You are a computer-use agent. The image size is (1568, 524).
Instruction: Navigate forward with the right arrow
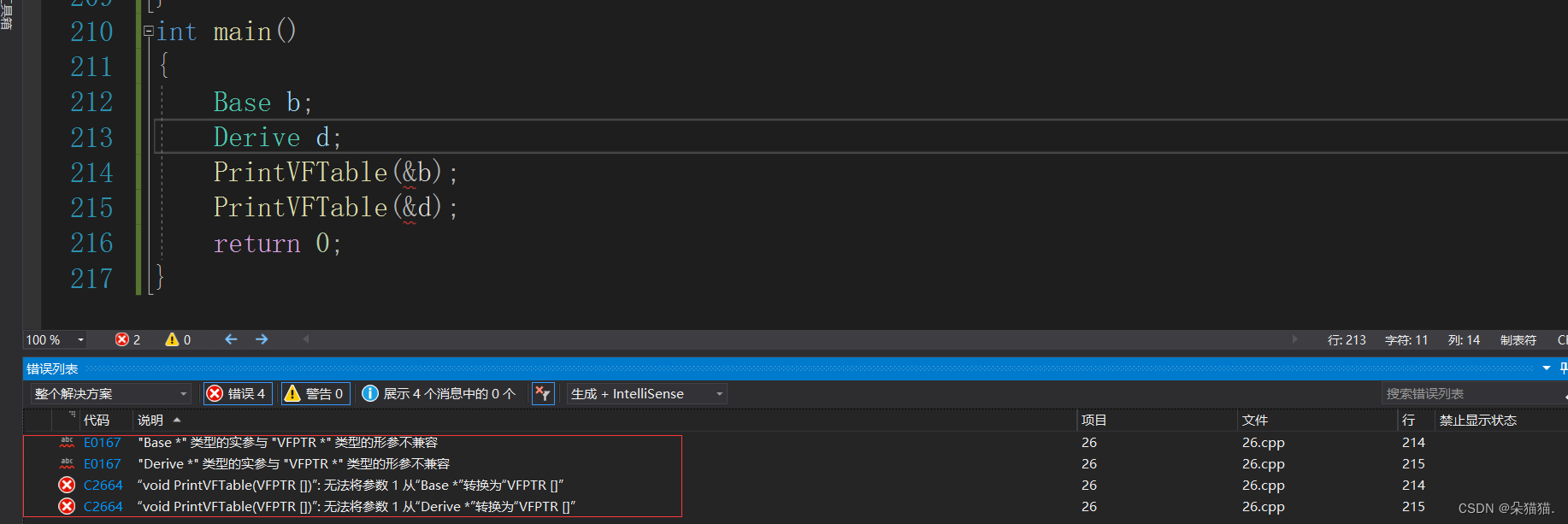coord(262,339)
